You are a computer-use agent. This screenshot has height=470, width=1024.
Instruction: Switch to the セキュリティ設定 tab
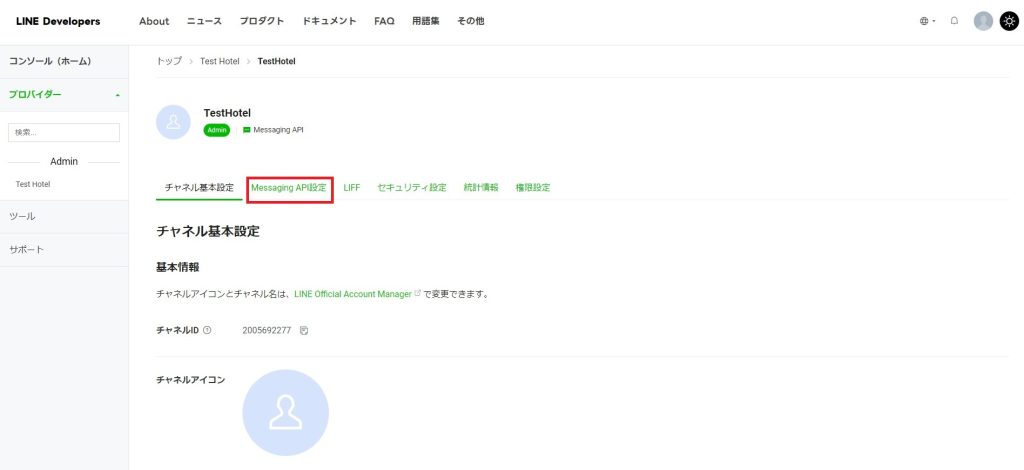(411, 187)
